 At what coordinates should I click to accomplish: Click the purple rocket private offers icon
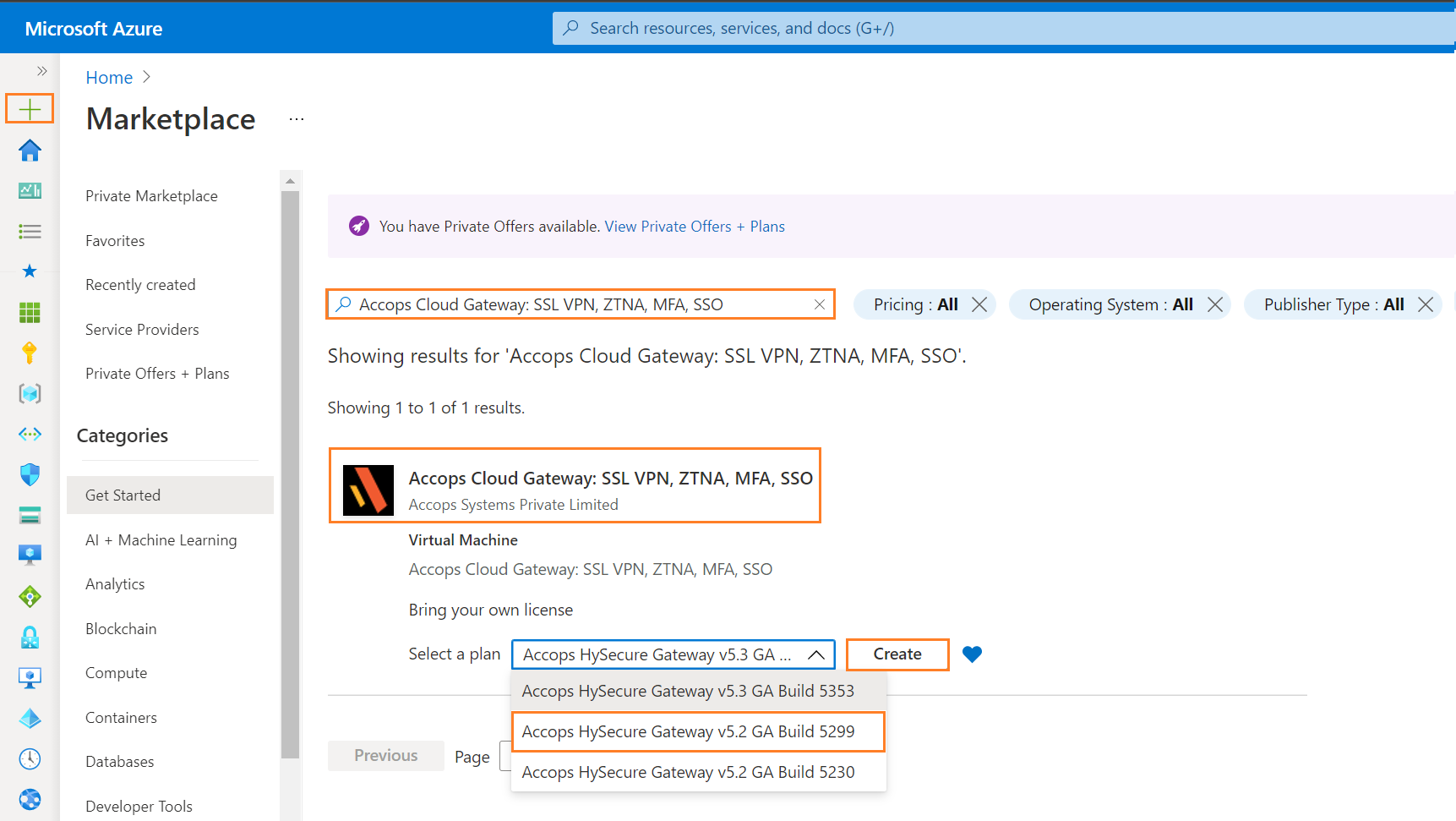point(359,227)
